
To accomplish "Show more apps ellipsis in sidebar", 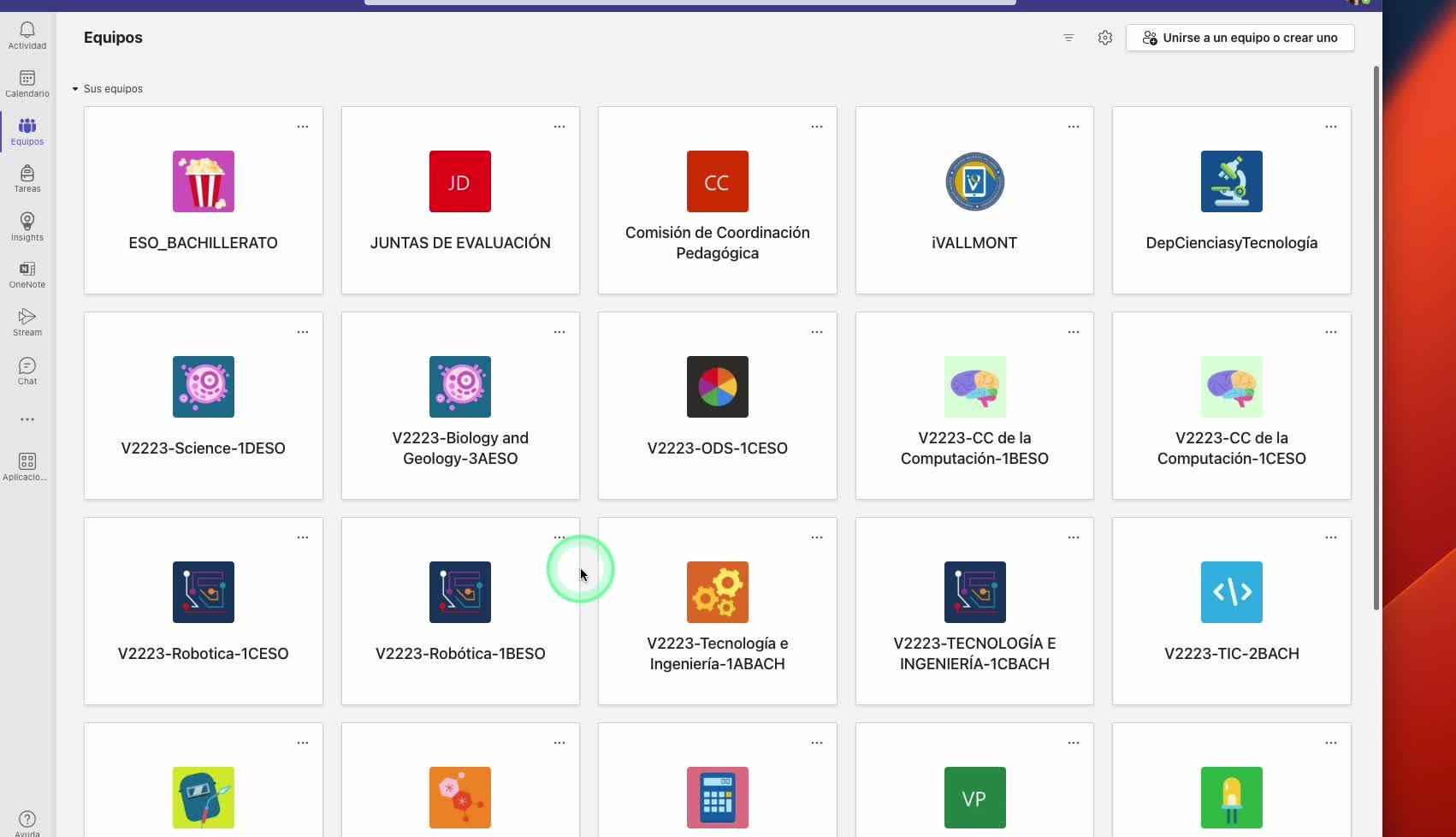I will pos(27,419).
